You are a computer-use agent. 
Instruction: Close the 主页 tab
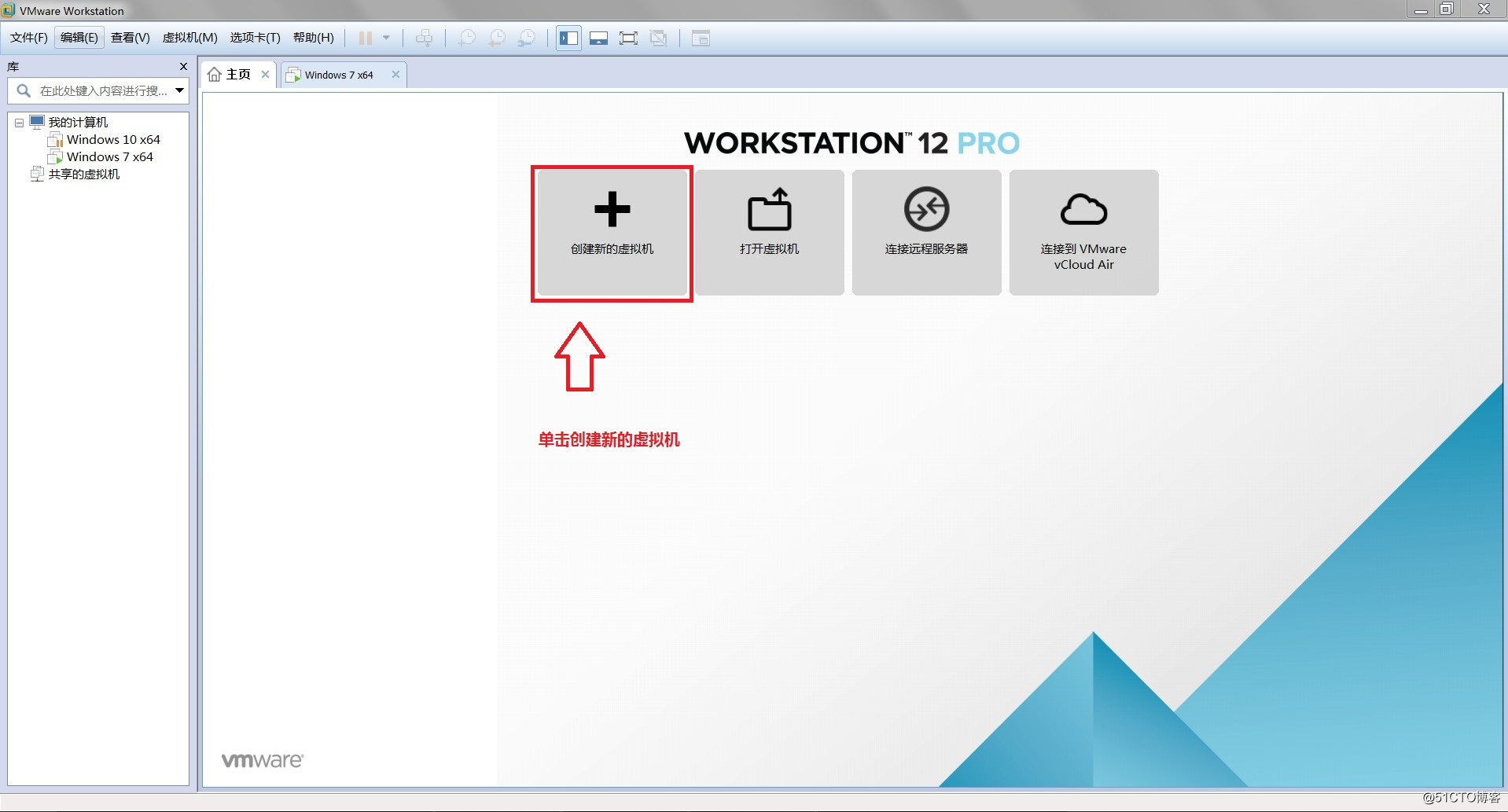pyautogui.click(x=266, y=75)
